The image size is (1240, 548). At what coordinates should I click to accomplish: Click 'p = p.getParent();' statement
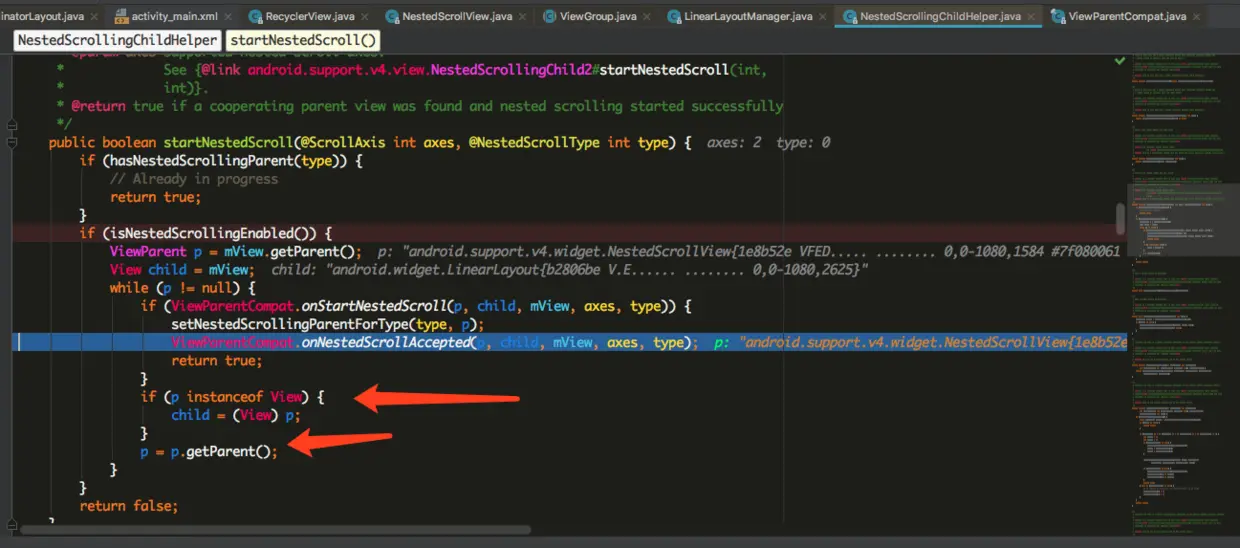click(x=209, y=451)
